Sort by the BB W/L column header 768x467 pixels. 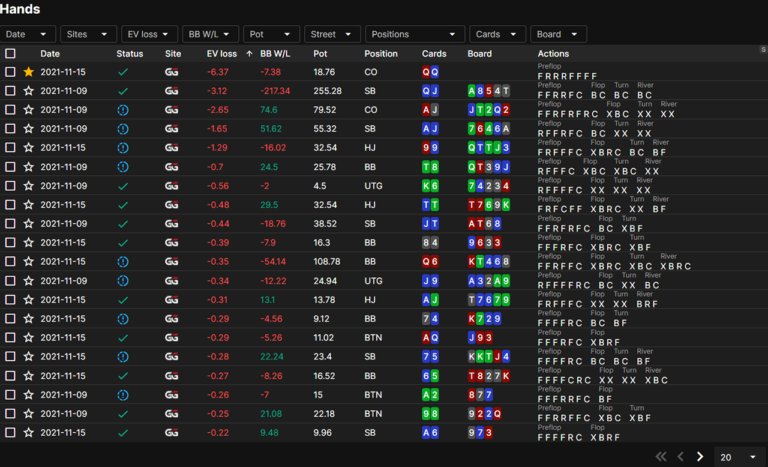273,54
